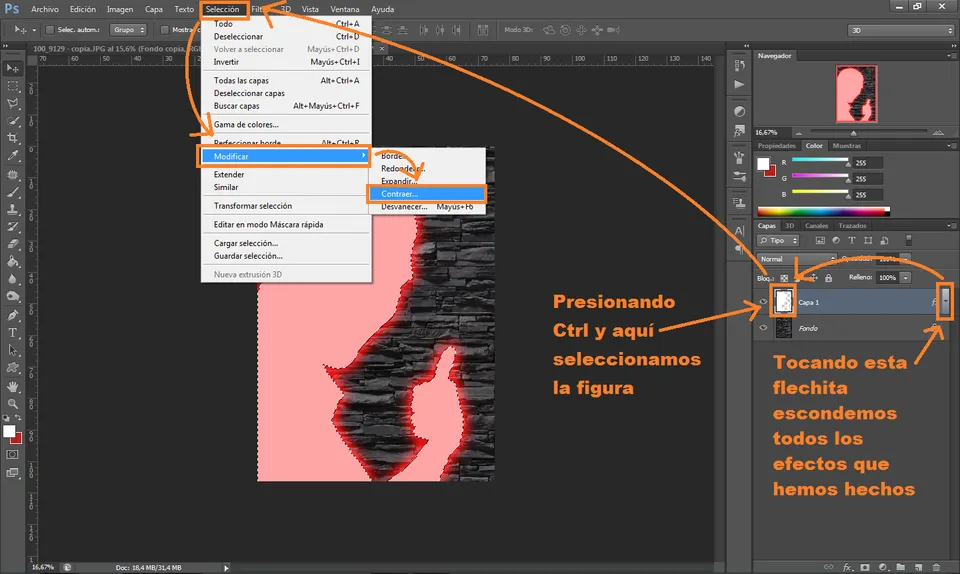Open the Normal blend mode dropdown
The width and height of the screenshot is (960, 574).
(796, 259)
